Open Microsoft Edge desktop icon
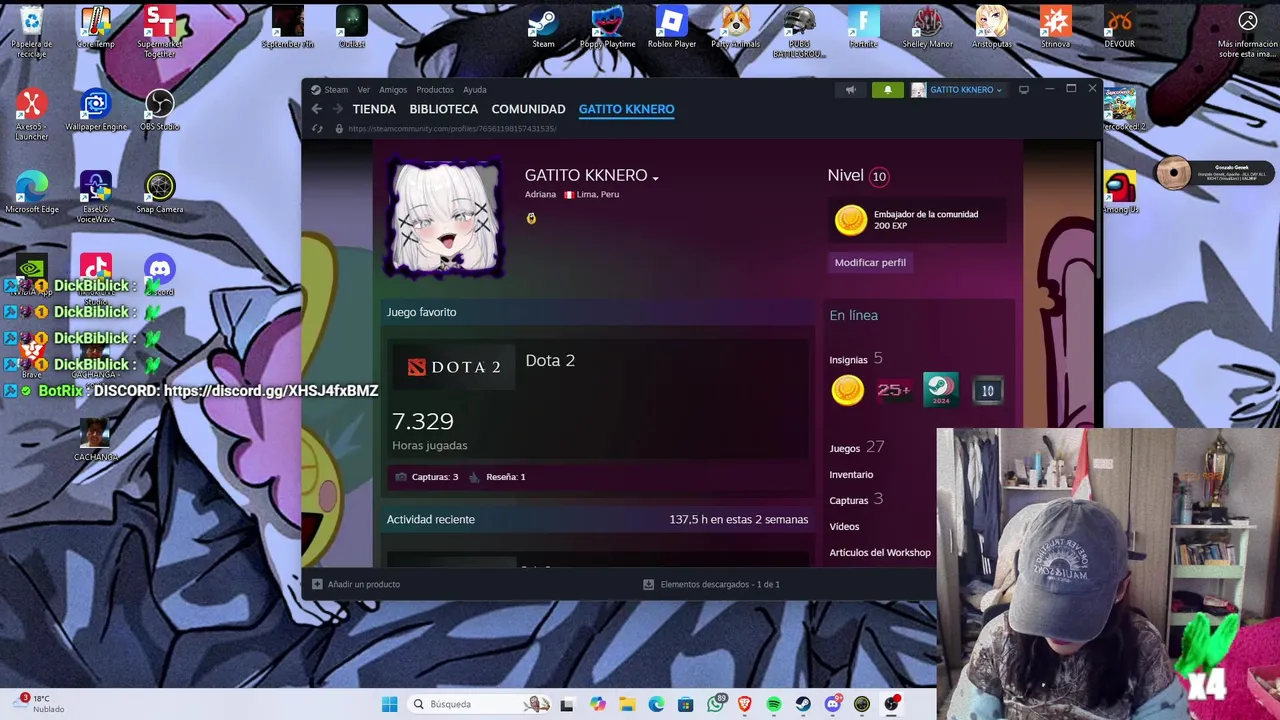Viewport: 1280px width, 720px height. pos(32,193)
